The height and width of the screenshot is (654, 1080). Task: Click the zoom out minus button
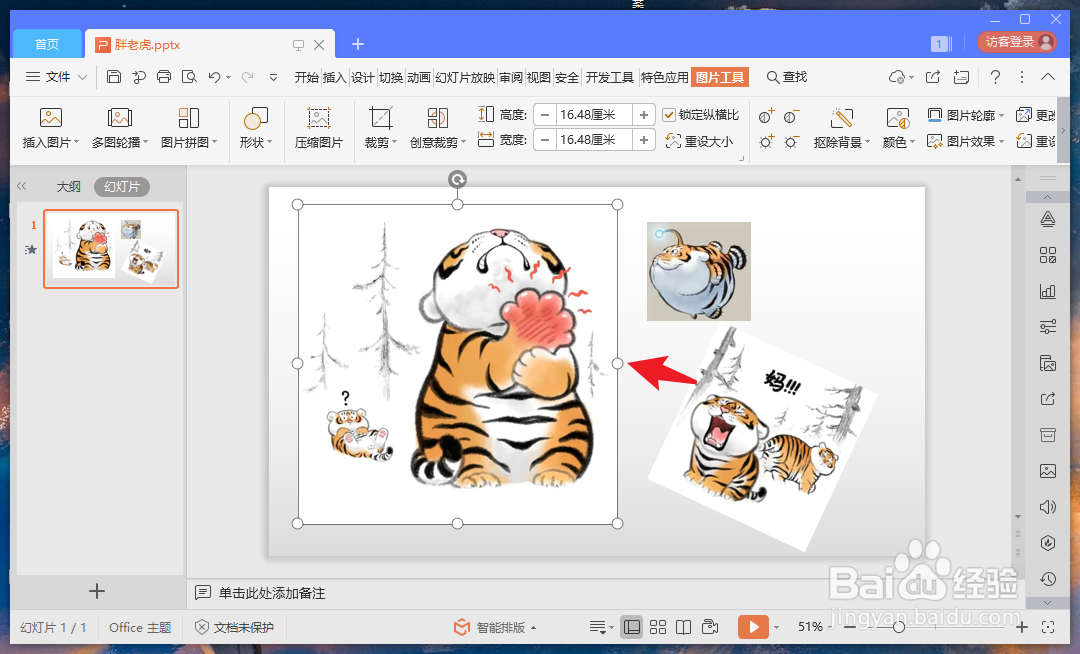point(850,627)
